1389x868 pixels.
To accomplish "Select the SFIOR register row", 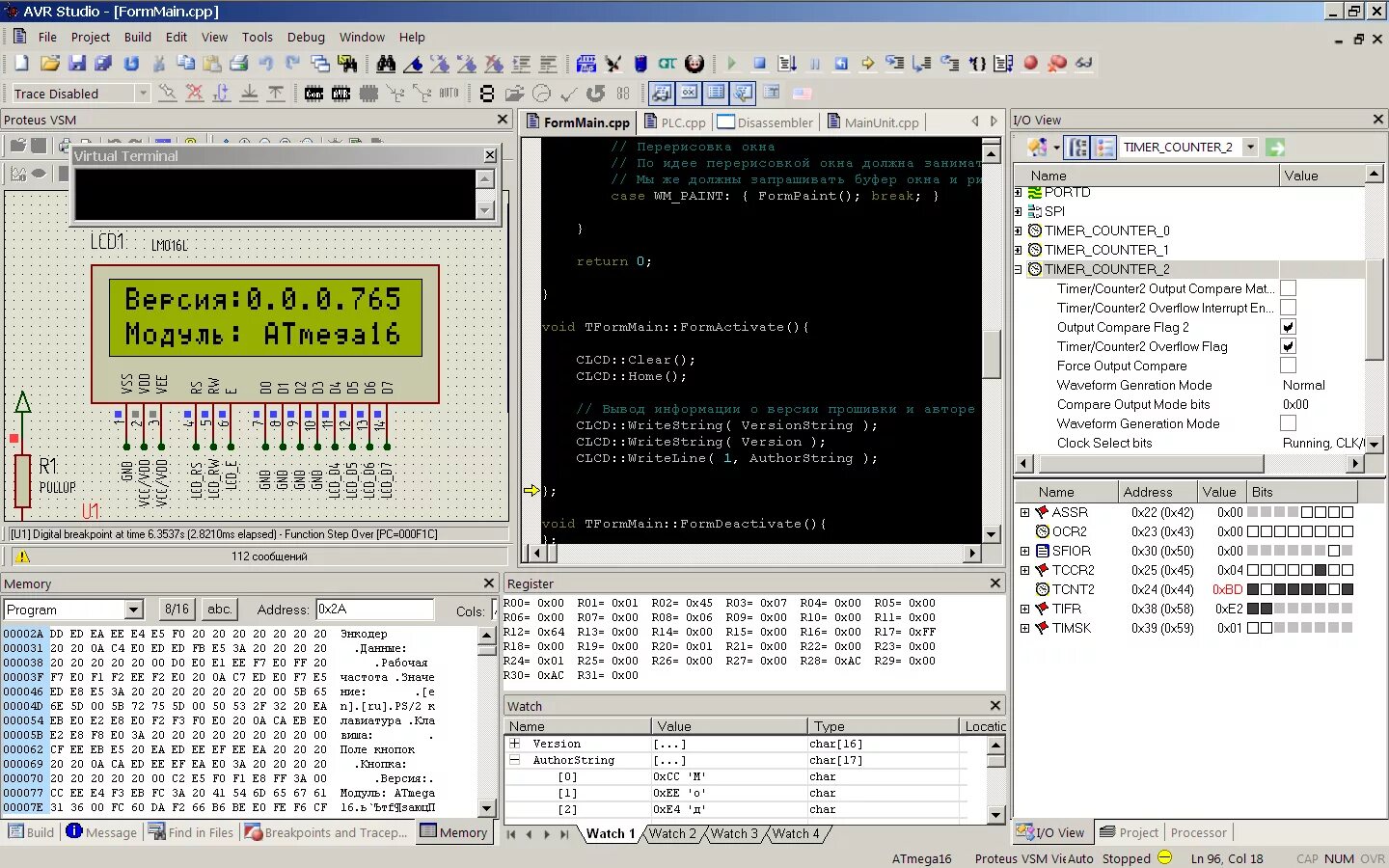I will pos(1187,551).
